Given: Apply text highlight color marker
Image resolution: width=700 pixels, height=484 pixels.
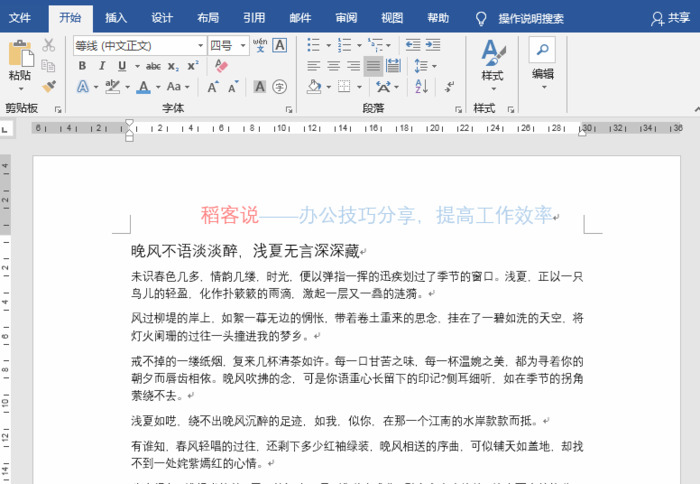Looking at the screenshot, I should 112,87.
